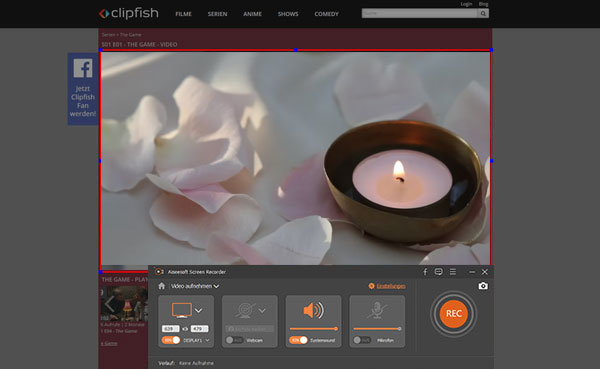Click the Aiseesoft Screen Recorder logo icon
600x369 pixels.
159,272
